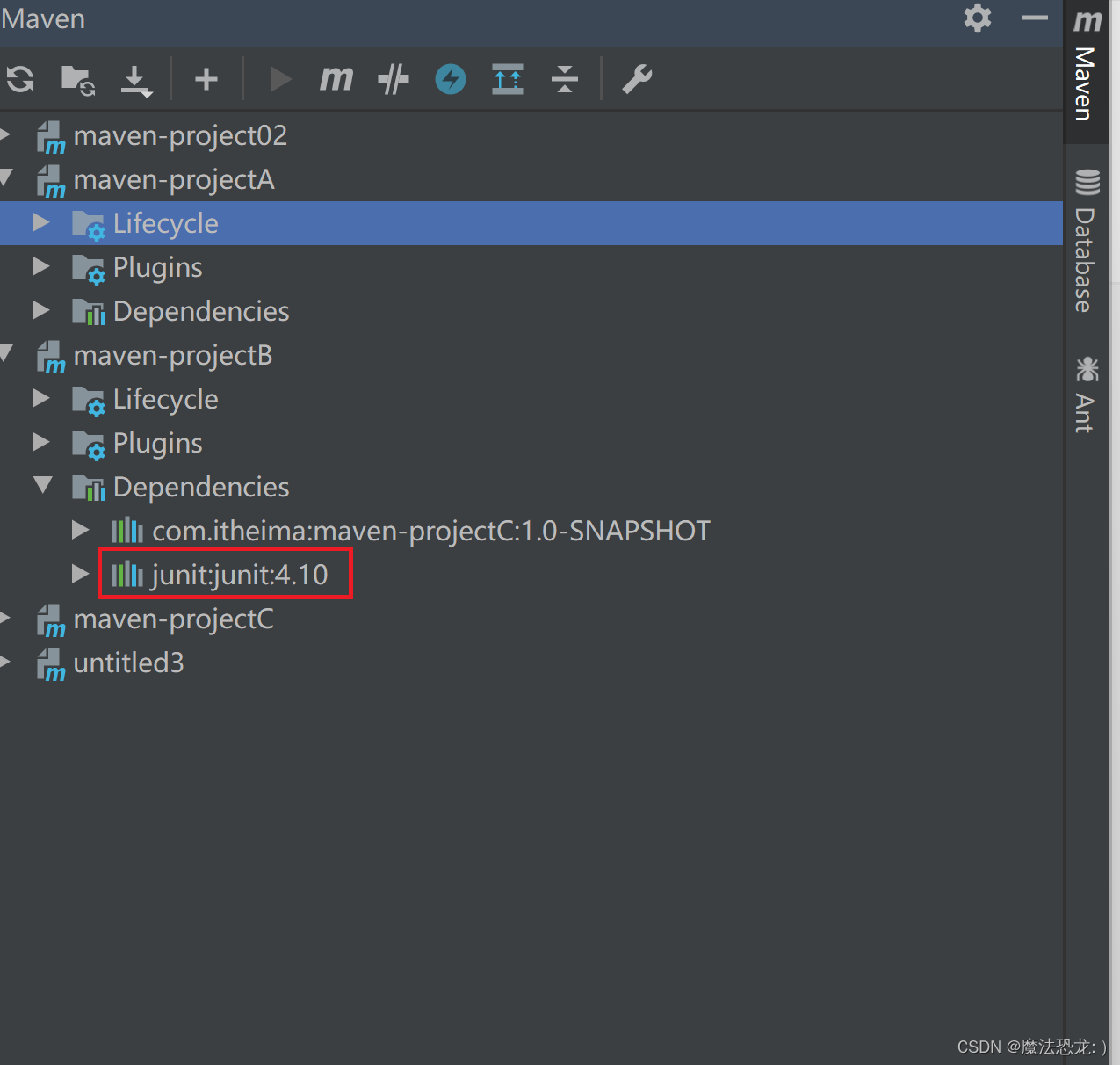Hide the Maven tool window

pos(1035,18)
